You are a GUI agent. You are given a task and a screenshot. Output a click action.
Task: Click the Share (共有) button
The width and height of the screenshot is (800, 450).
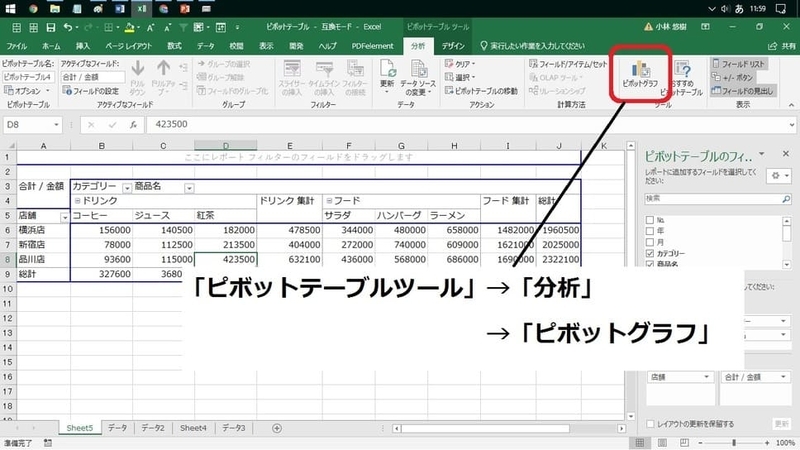[x=782, y=46]
